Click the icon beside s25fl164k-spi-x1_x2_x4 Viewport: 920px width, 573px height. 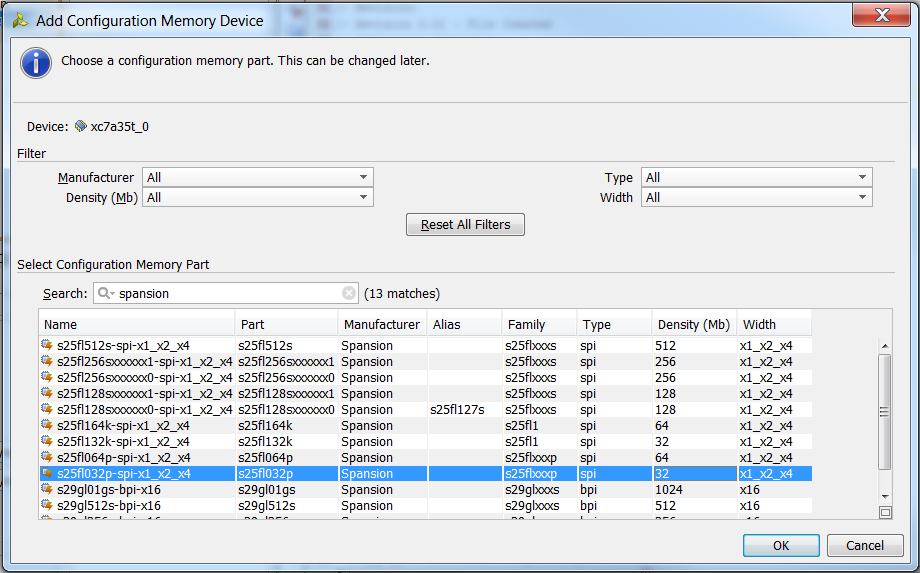(47, 425)
